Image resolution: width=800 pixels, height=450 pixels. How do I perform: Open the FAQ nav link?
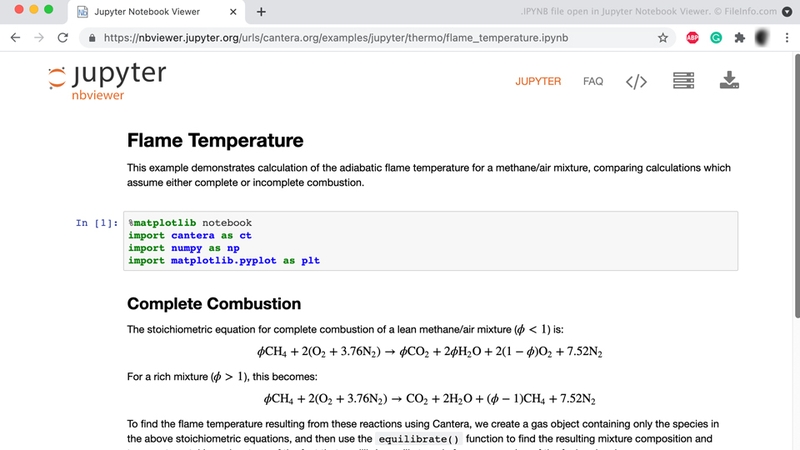[593, 82]
